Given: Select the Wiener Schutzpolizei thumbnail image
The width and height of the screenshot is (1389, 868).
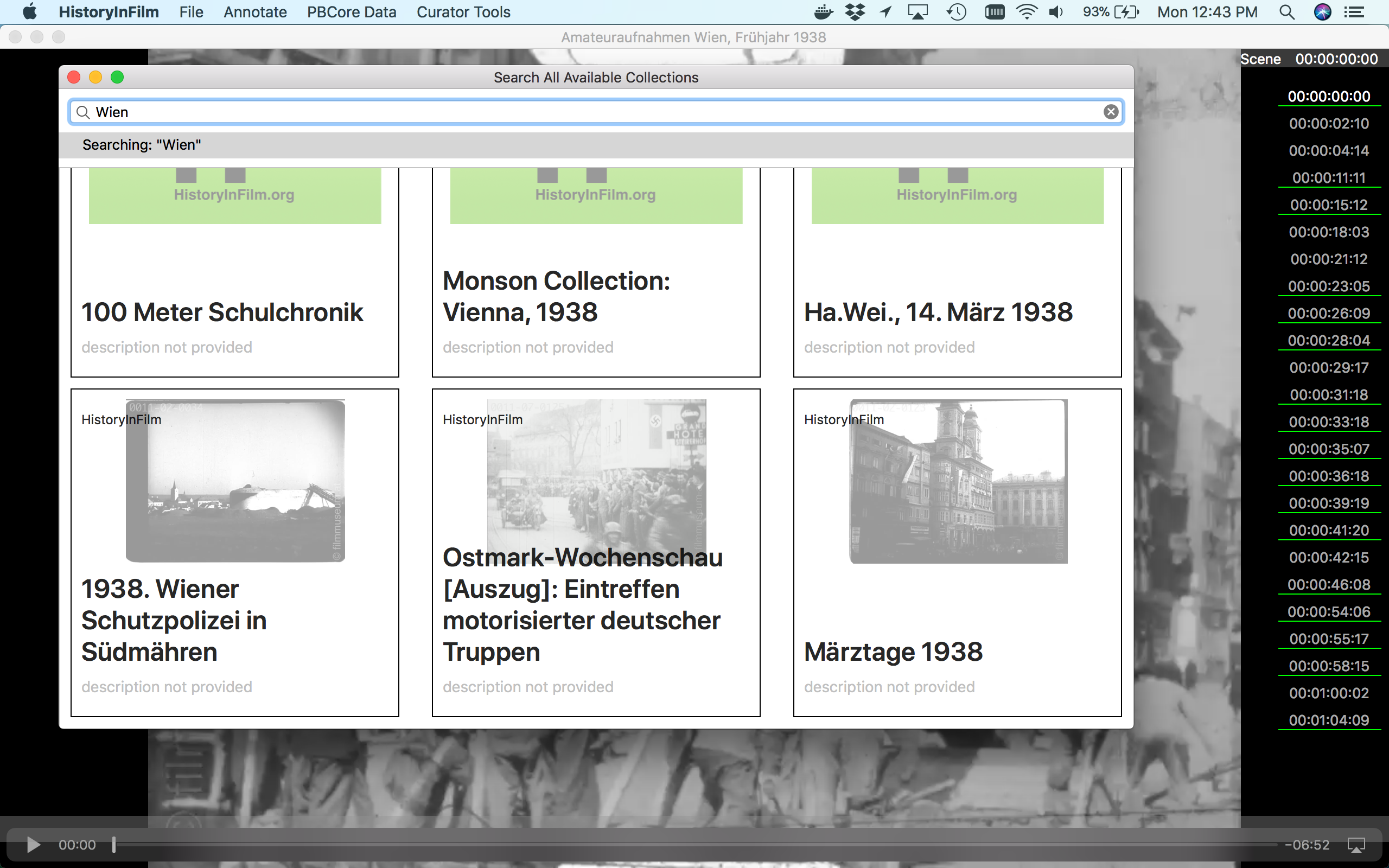Looking at the screenshot, I should point(235,480).
